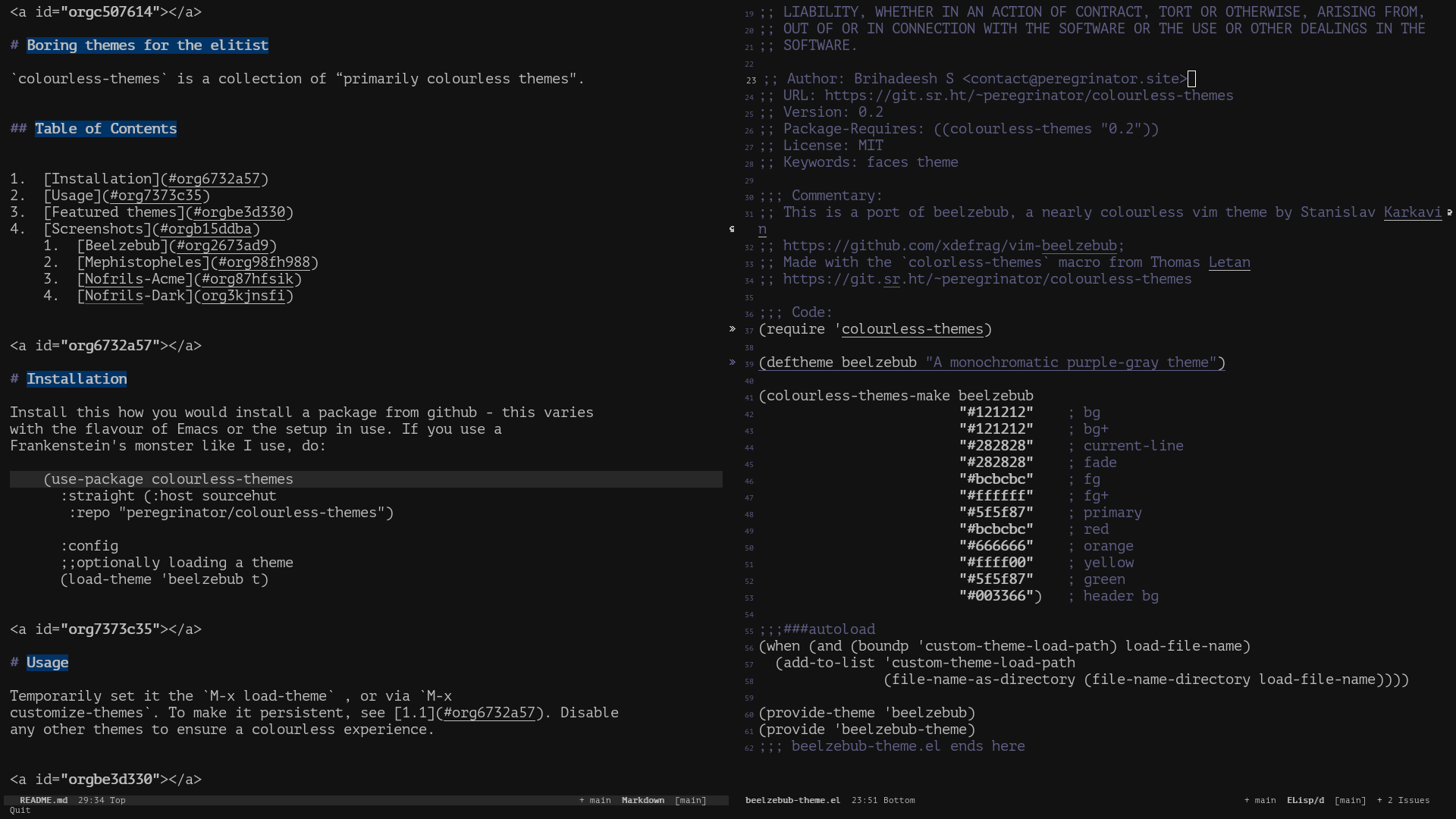This screenshot has width=1456, height=819.
Task: Follow the #orgb15ddba Screenshots link
Action: [x=206, y=229]
